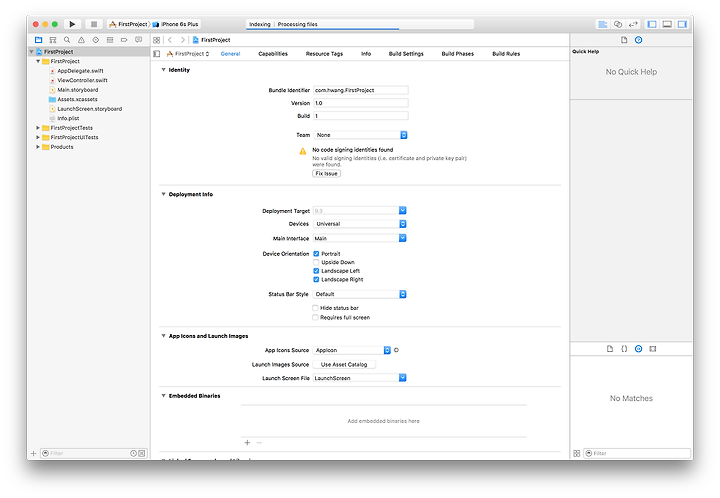The height and width of the screenshot is (498, 720).
Task: Show the Quick Help inspector
Action: [x=638, y=40]
